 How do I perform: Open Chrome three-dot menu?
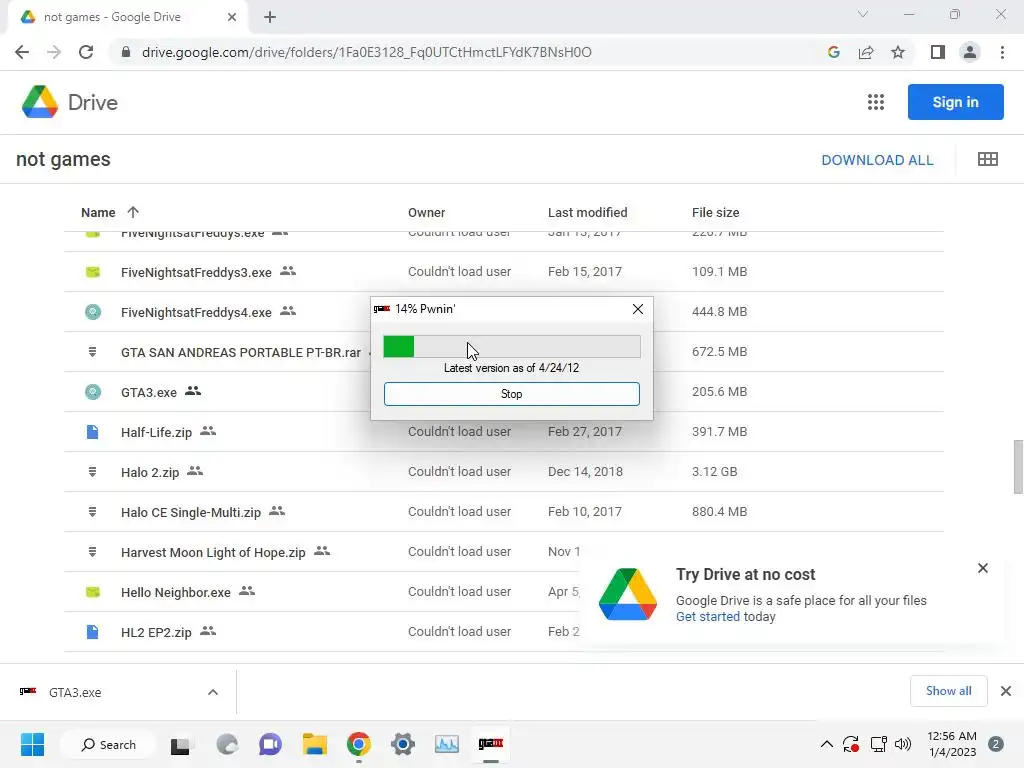click(1002, 52)
